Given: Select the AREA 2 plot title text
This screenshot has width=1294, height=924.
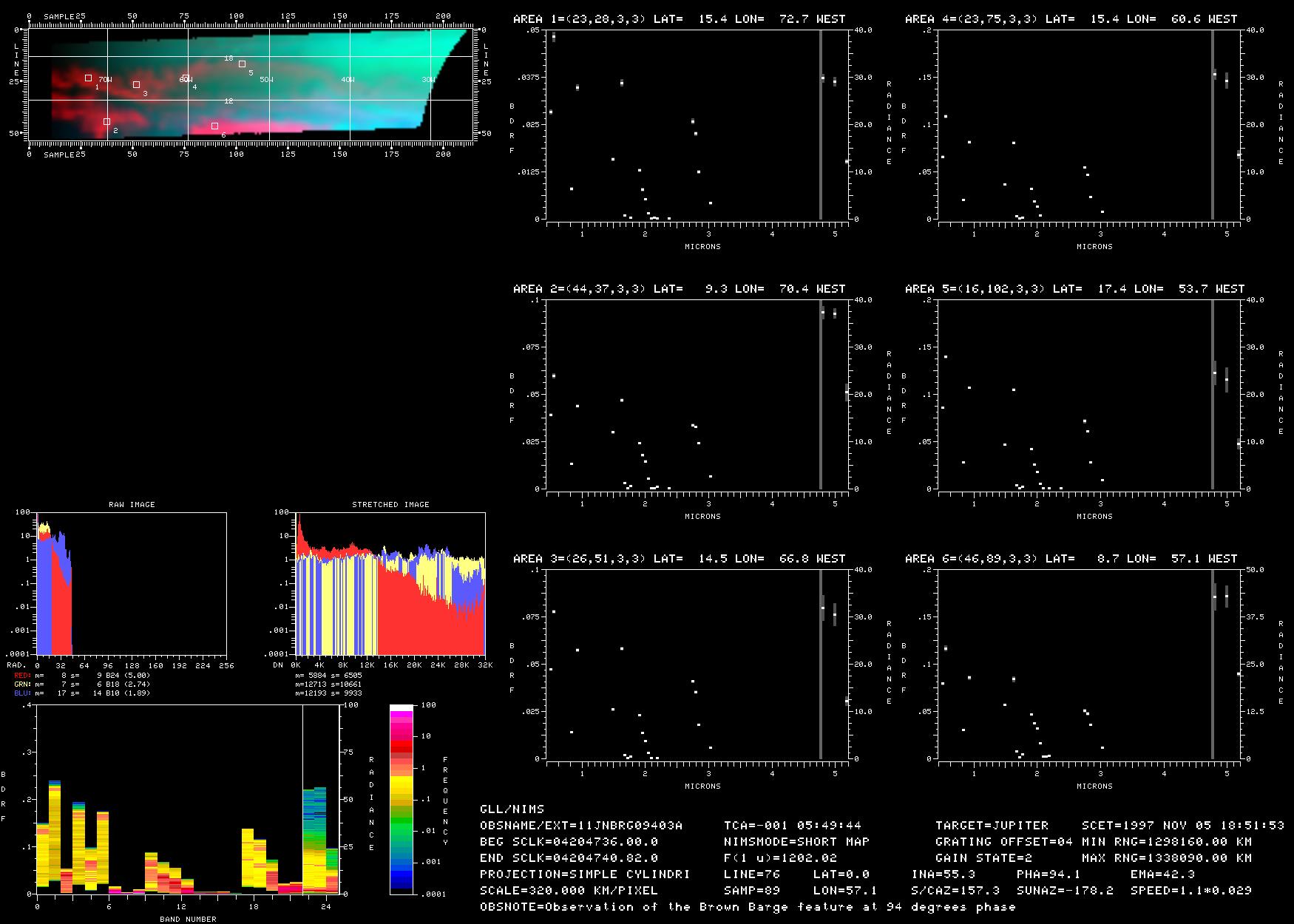Looking at the screenshot, I should point(679,289).
